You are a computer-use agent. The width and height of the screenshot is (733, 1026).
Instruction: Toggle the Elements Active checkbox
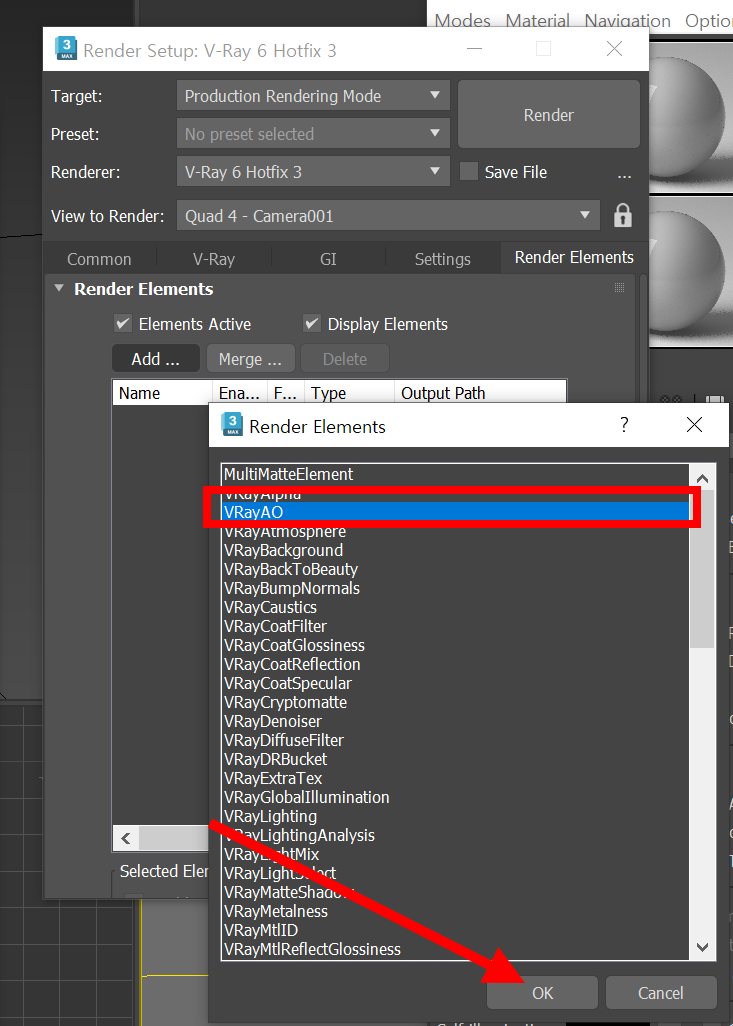[122, 323]
